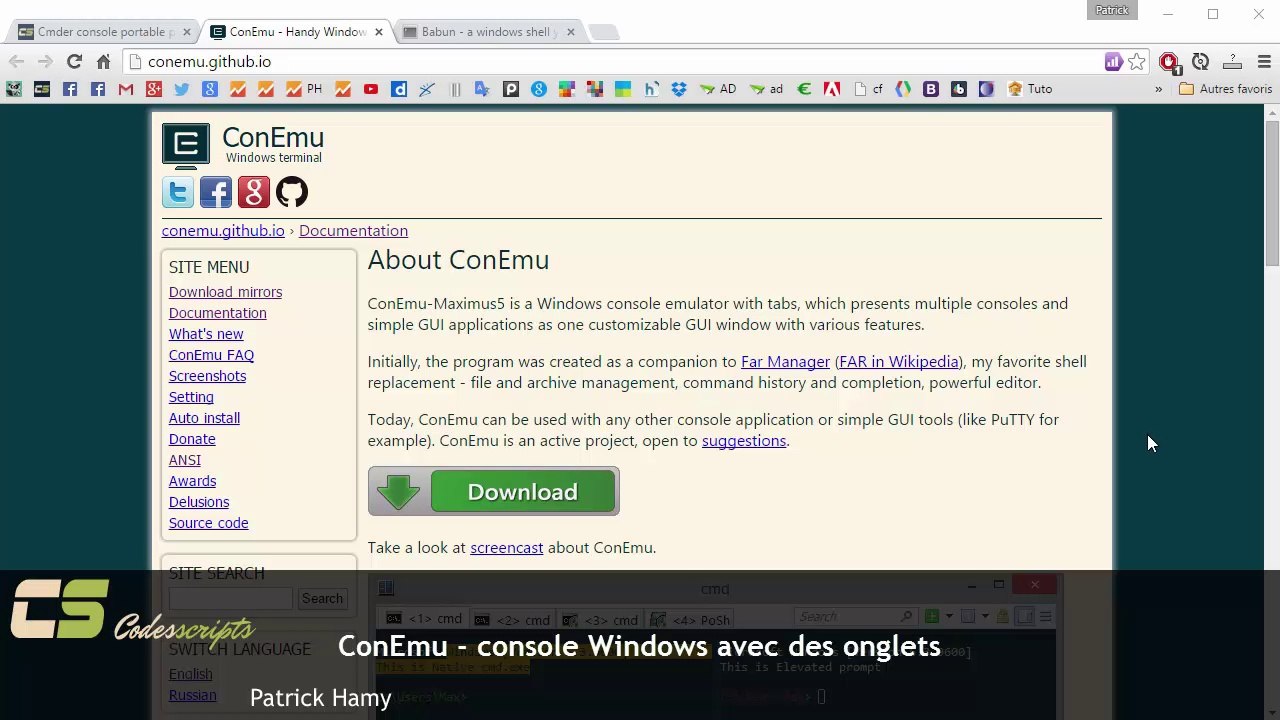Open the cf page bookmark
Image resolution: width=1280 pixels, height=720 pixels.
pos(869,89)
